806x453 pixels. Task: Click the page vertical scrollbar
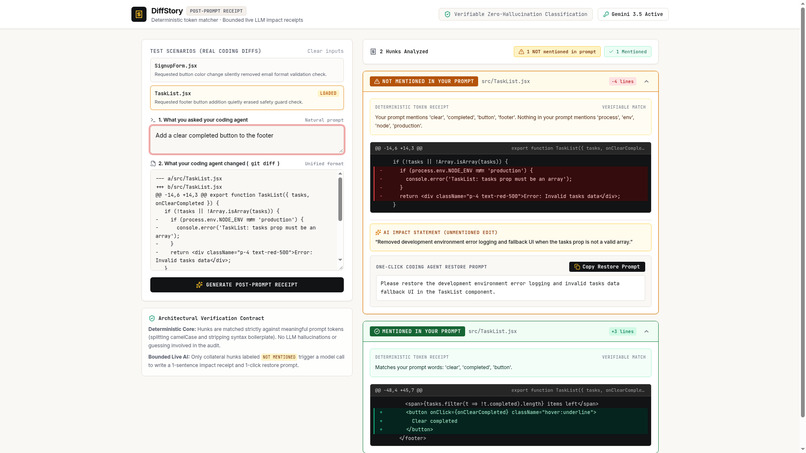[802, 211]
